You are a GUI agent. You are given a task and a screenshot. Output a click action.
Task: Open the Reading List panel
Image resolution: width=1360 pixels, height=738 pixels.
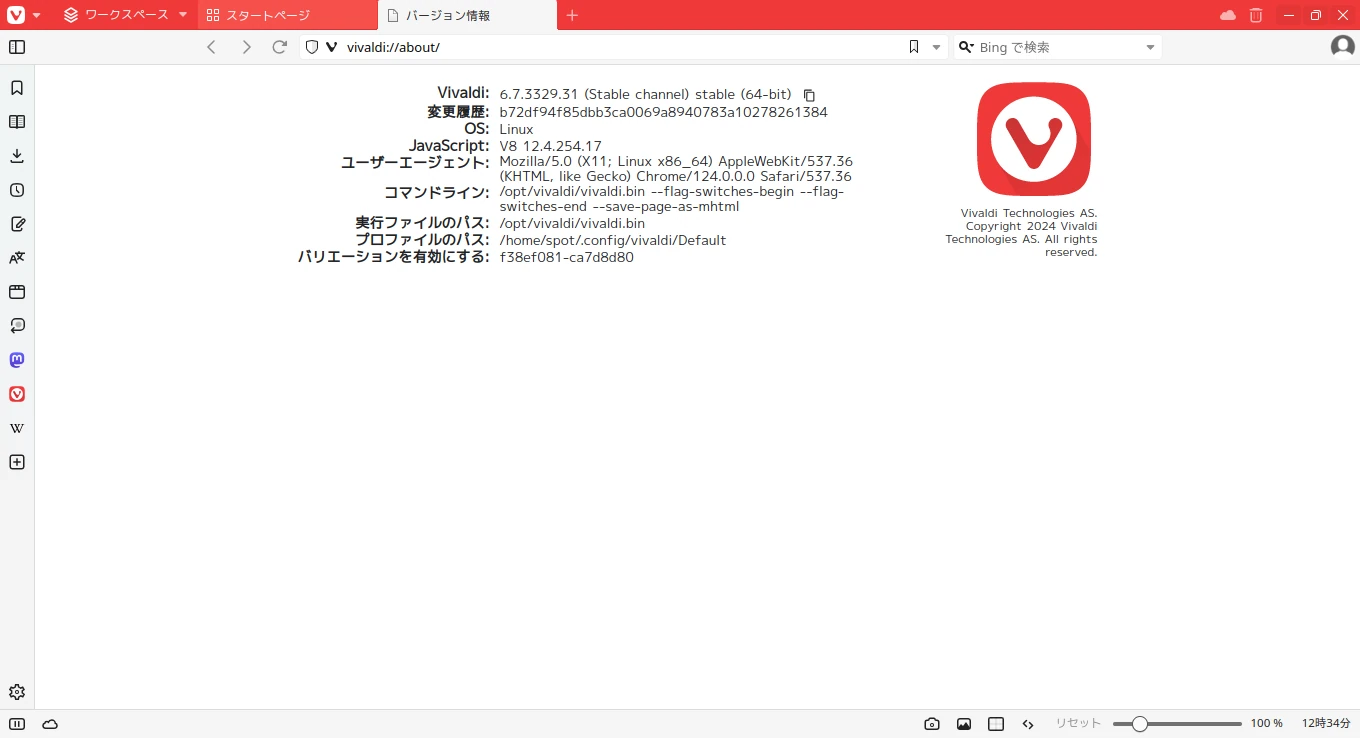(x=17, y=122)
